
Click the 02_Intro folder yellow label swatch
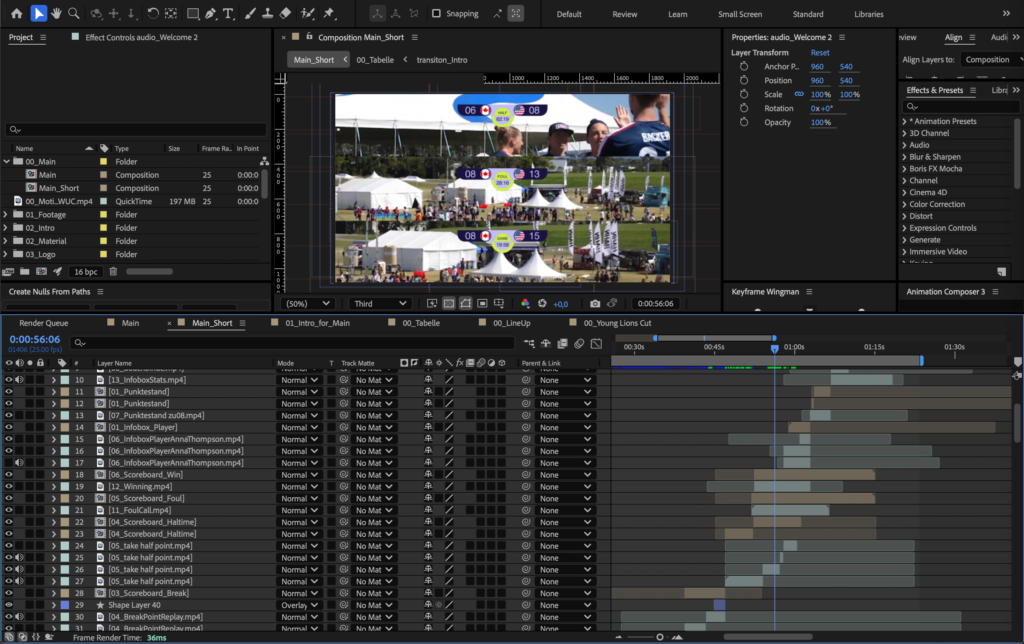[104, 227]
